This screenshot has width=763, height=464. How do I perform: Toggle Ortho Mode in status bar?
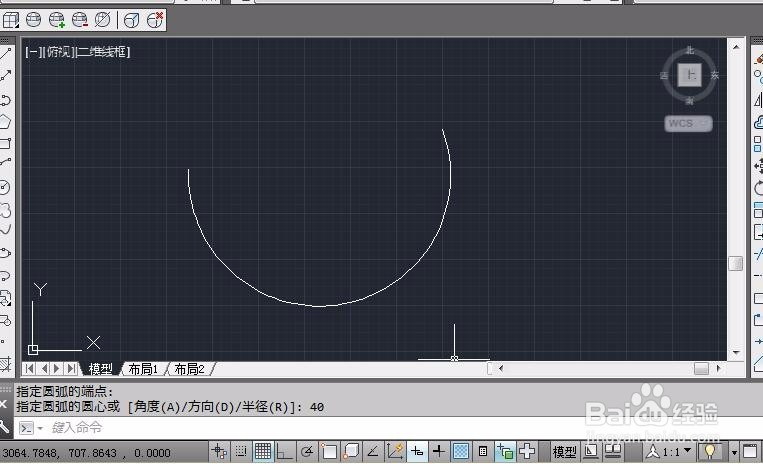coord(284,452)
